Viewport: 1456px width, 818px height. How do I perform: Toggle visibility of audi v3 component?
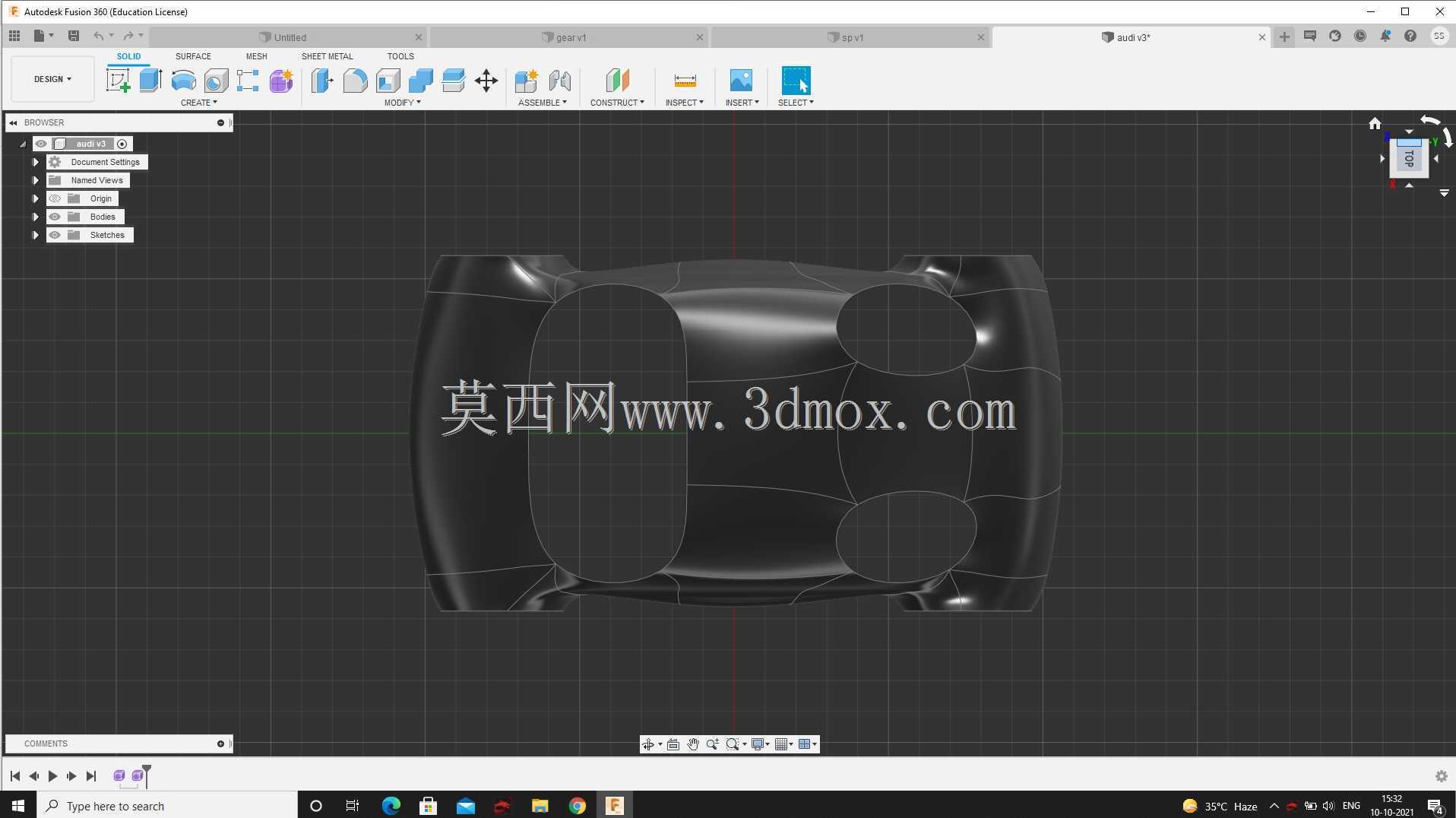(x=41, y=144)
